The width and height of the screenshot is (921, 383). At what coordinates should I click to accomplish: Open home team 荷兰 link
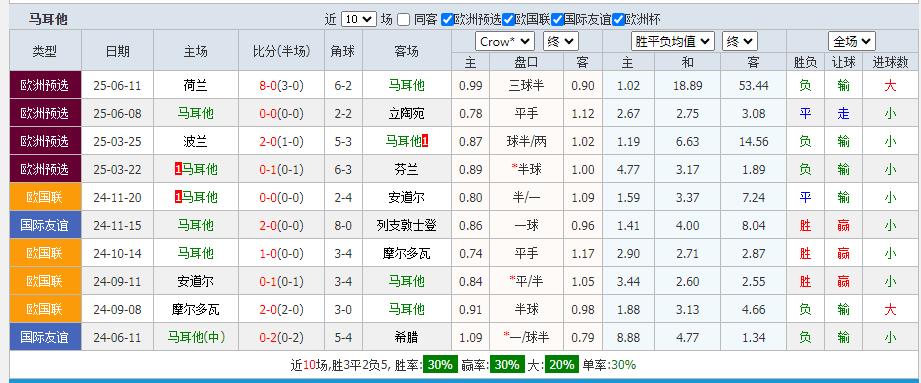[196, 85]
